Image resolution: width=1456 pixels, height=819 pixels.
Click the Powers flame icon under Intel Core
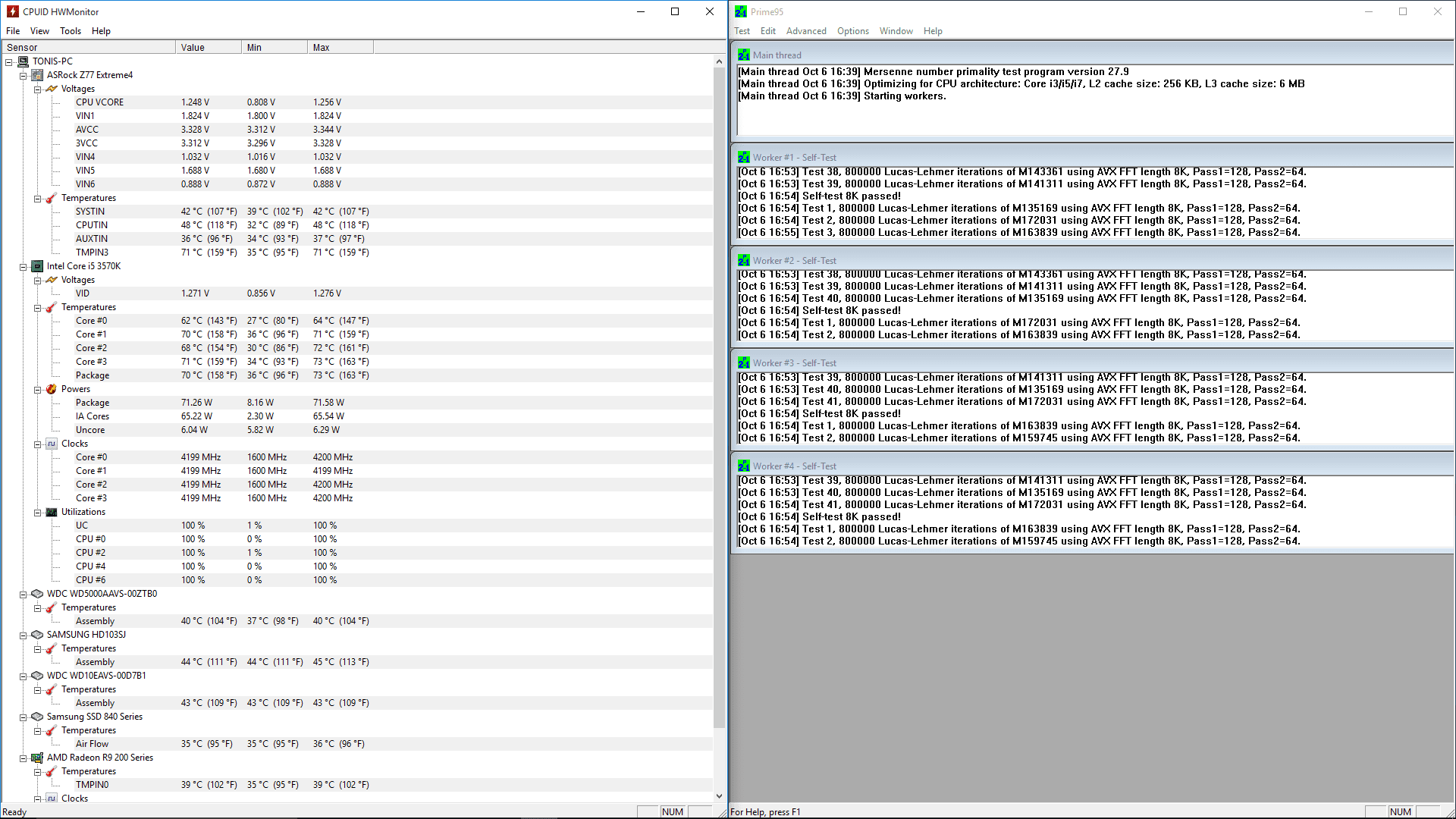coord(52,389)
